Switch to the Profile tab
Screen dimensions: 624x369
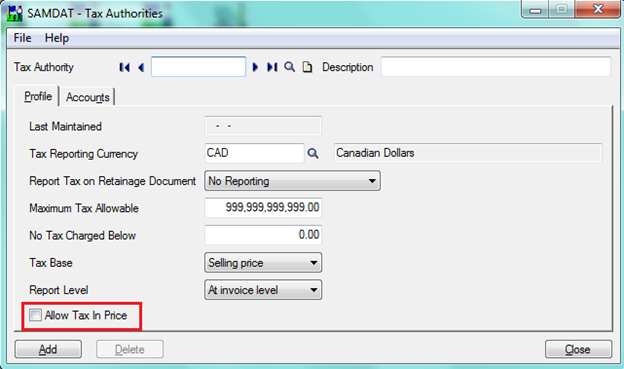tap(38, 96)
